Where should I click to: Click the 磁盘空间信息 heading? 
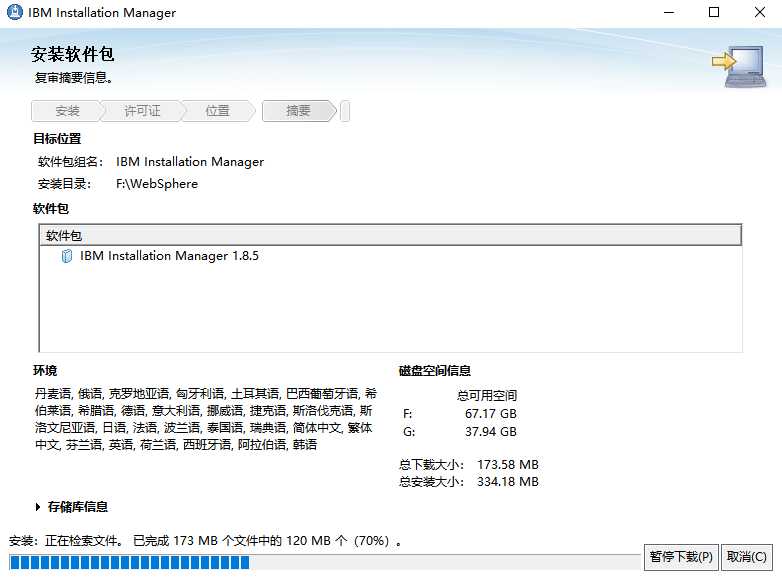coord(434,371)
